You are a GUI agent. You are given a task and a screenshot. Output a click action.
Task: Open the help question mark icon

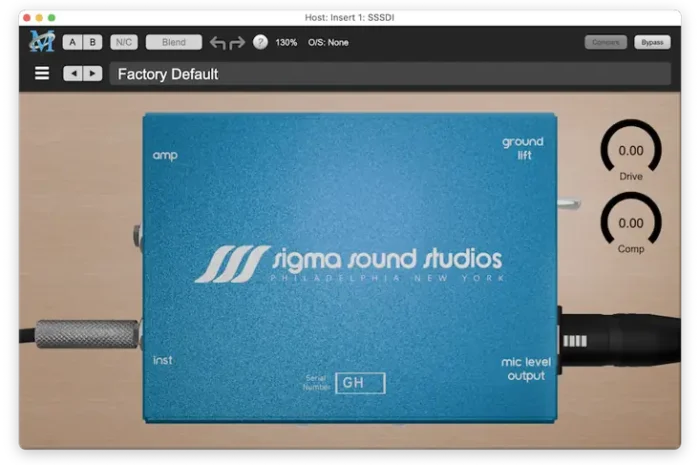pos(260,42)
